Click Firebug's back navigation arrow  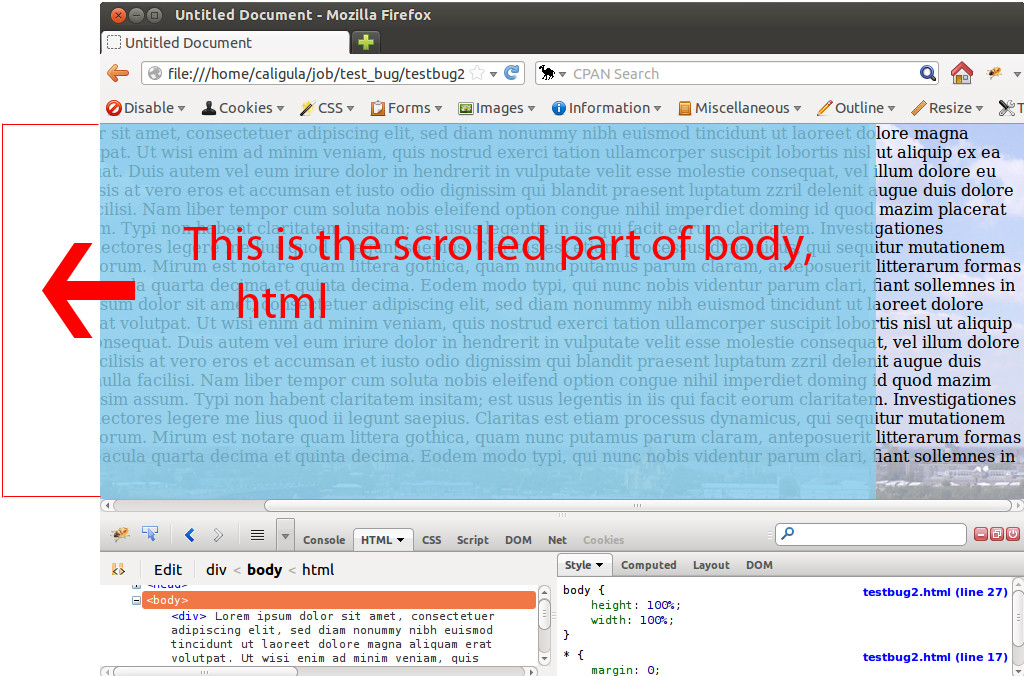click(190, 535)
